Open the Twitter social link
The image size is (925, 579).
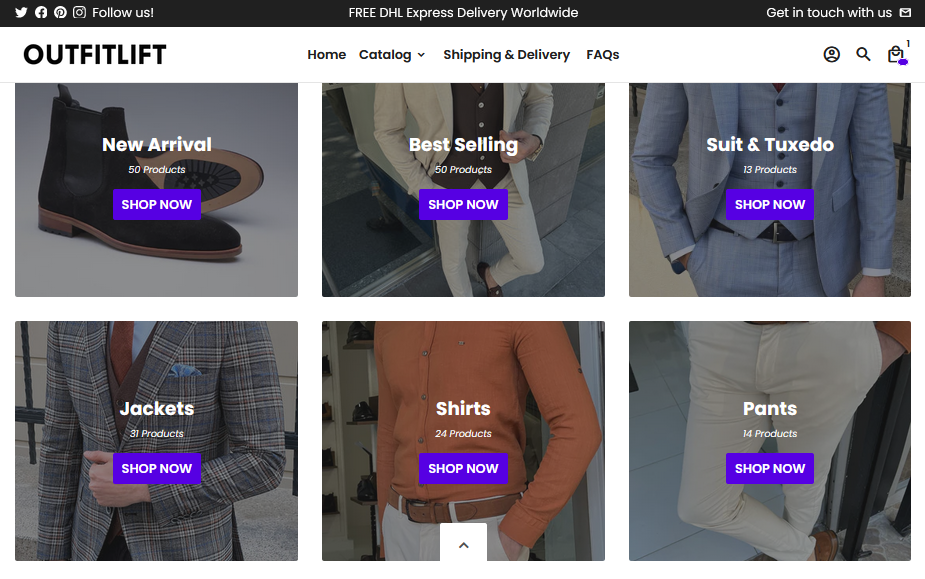[21, 12]
